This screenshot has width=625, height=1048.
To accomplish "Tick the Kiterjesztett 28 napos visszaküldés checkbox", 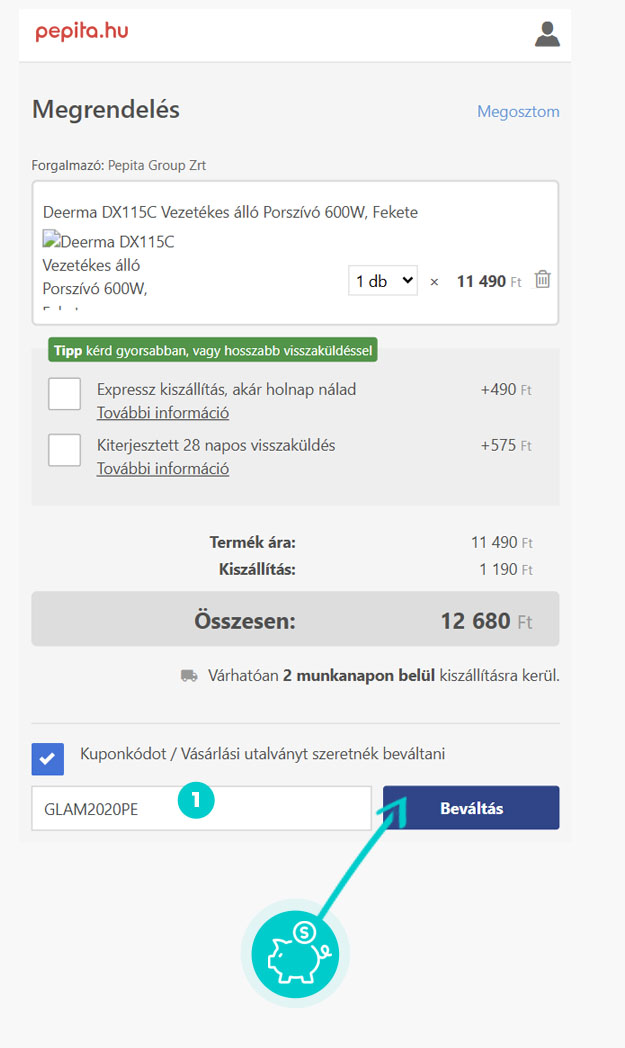I will [x=64, y=450].
